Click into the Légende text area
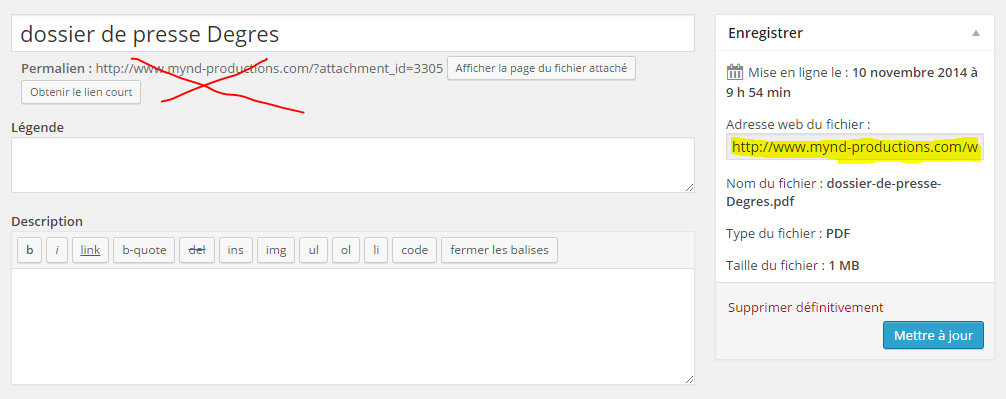 pyautogui.click(x=353, y=165)
